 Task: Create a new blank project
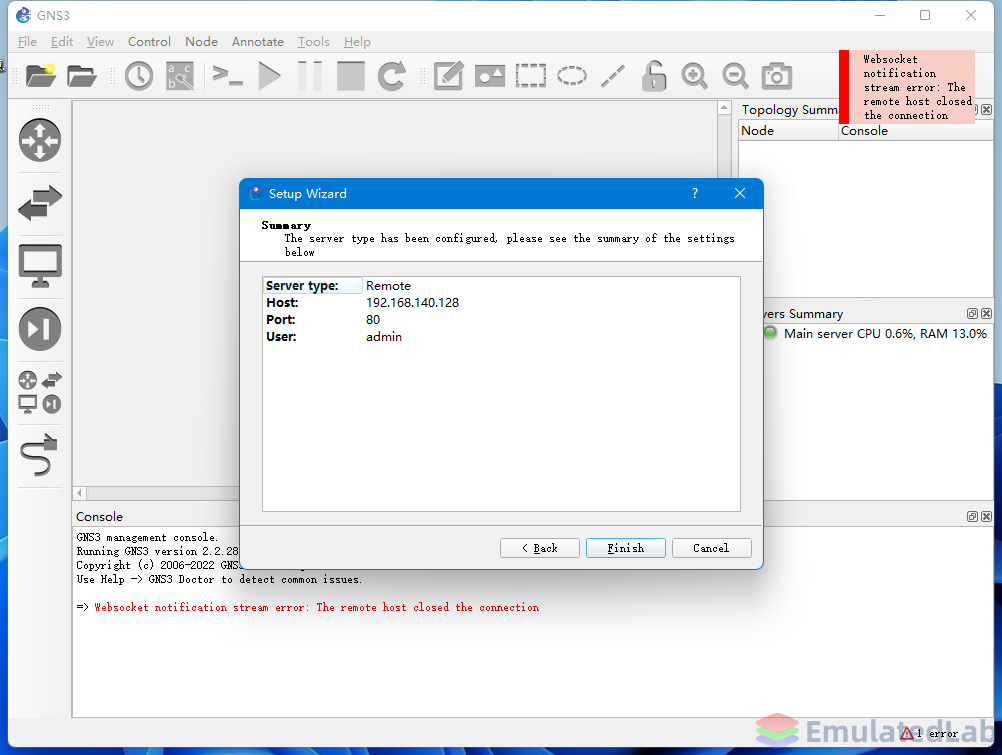coord(40,76)
